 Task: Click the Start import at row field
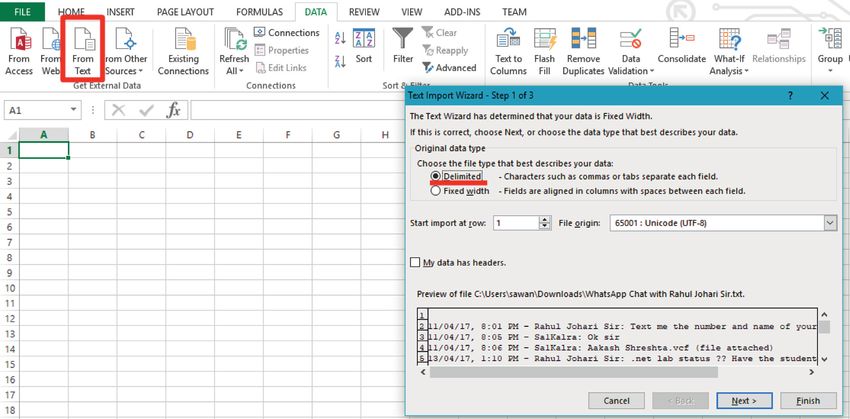pos(516,223)
